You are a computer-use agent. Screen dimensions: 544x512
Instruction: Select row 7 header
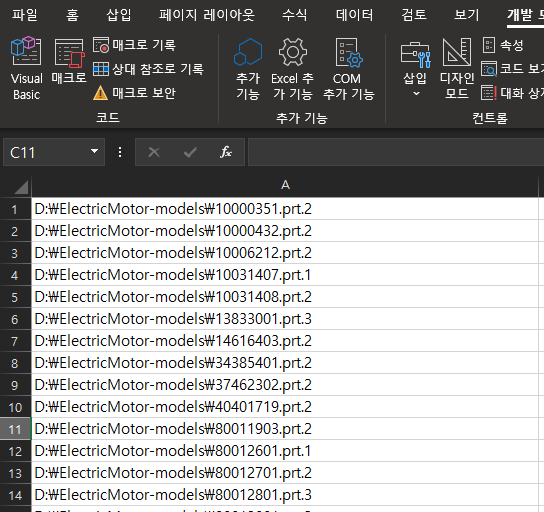(x=15, y=341)
